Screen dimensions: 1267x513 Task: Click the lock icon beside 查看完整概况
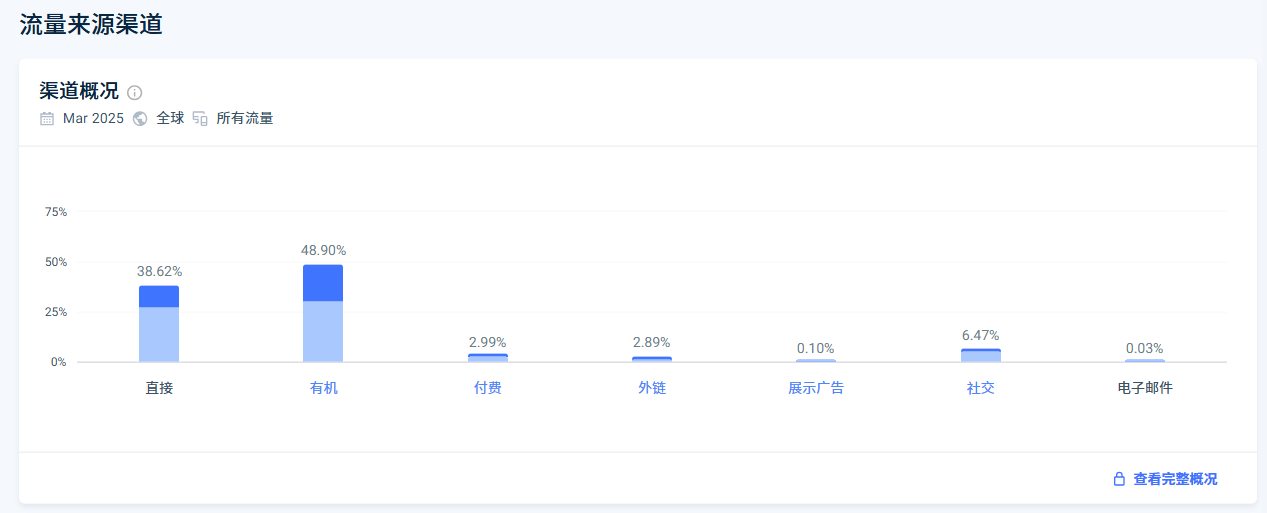[1120, 479]
